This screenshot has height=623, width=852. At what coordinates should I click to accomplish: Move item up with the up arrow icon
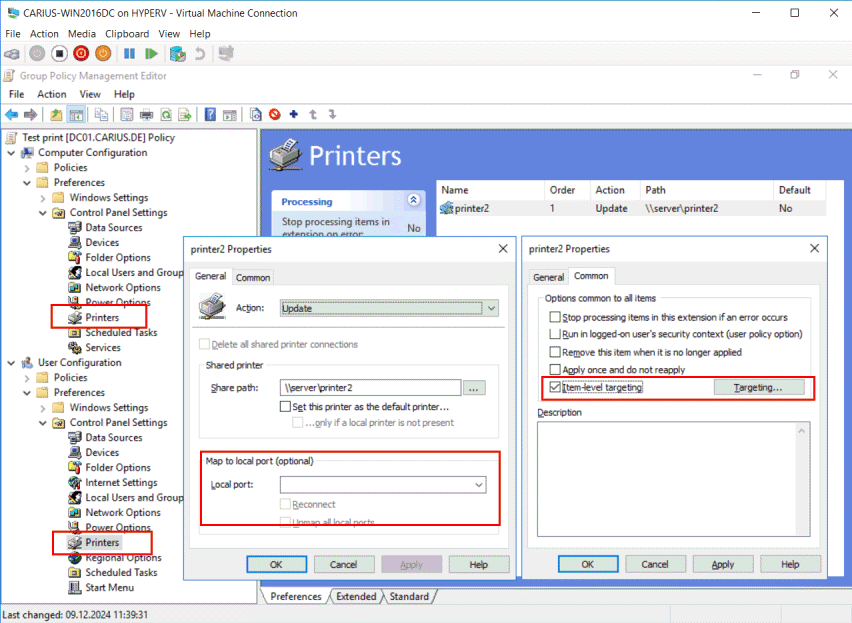(x=313, y=115)
